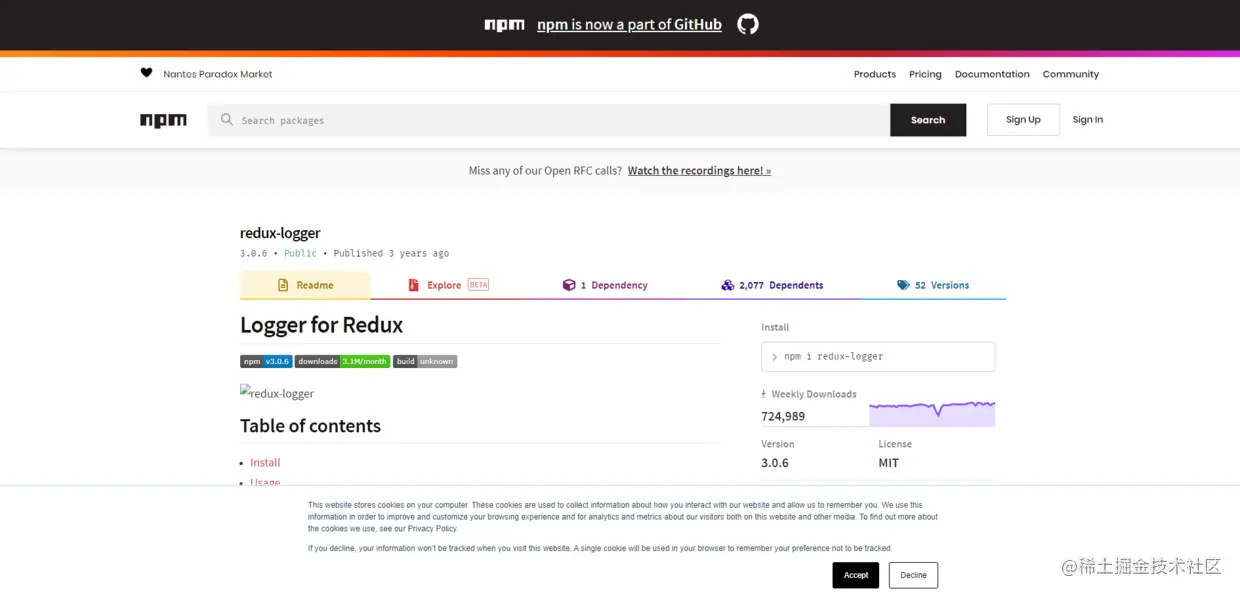Click the 'Public' label under package name
1240x595 pixels.
point(300,254)
